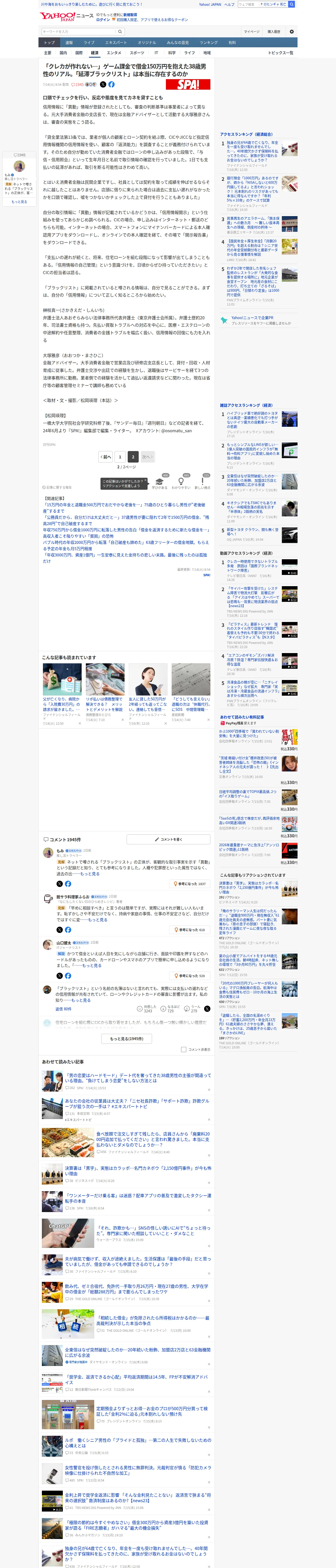Open the settings gear icon
Viewport: 336px width, 1568px height.
(x=292, y=32)
